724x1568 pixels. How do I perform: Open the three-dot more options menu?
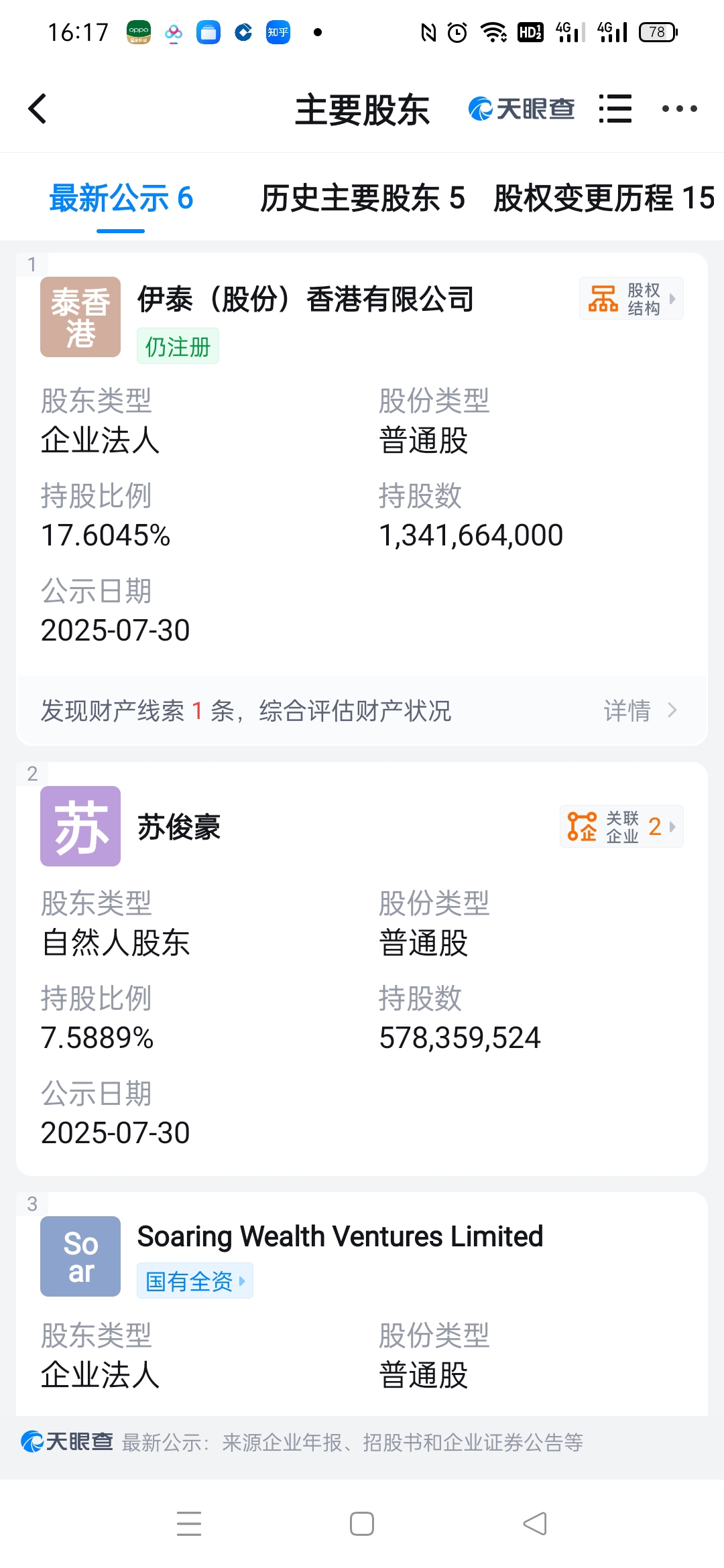pos(679,109)
